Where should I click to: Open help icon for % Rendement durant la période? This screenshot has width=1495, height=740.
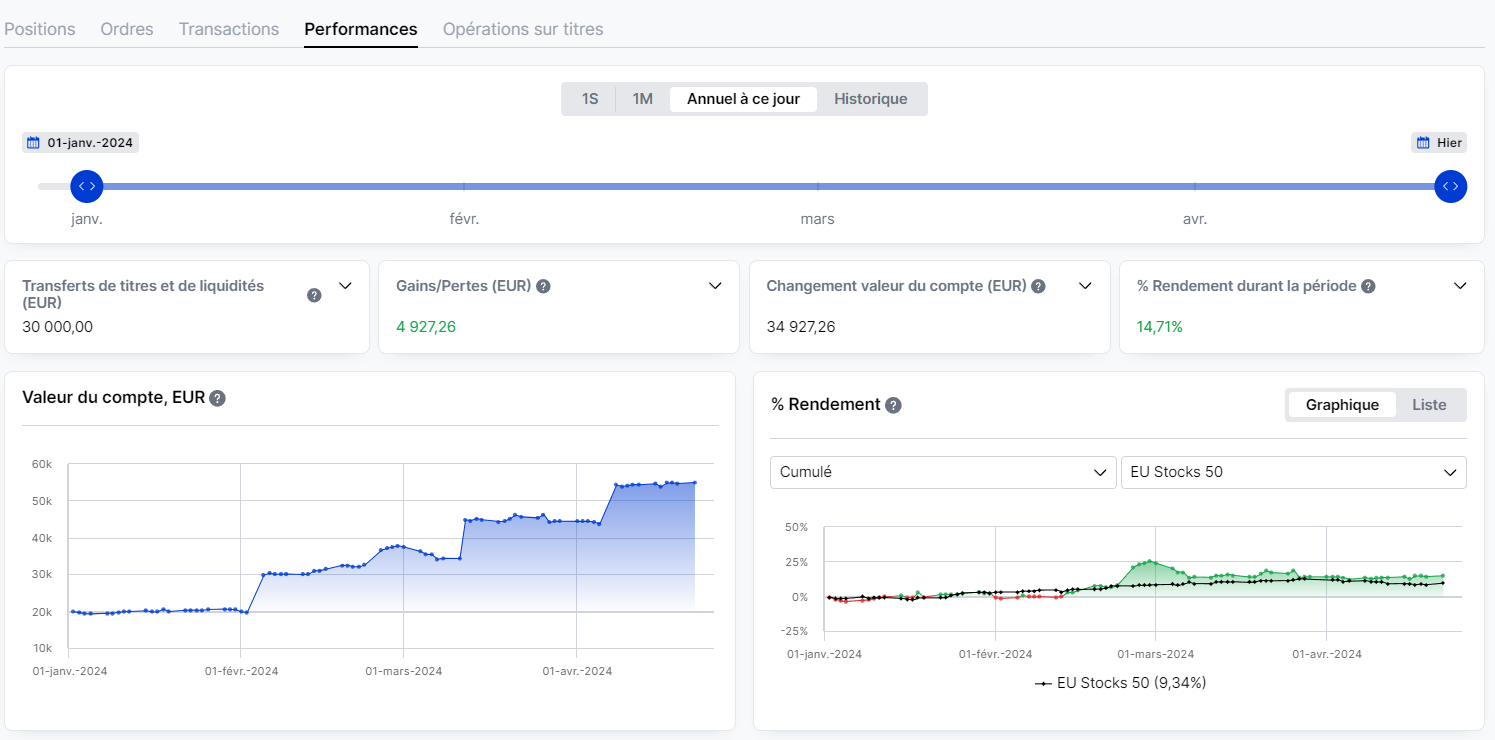tap(1368, 286)
